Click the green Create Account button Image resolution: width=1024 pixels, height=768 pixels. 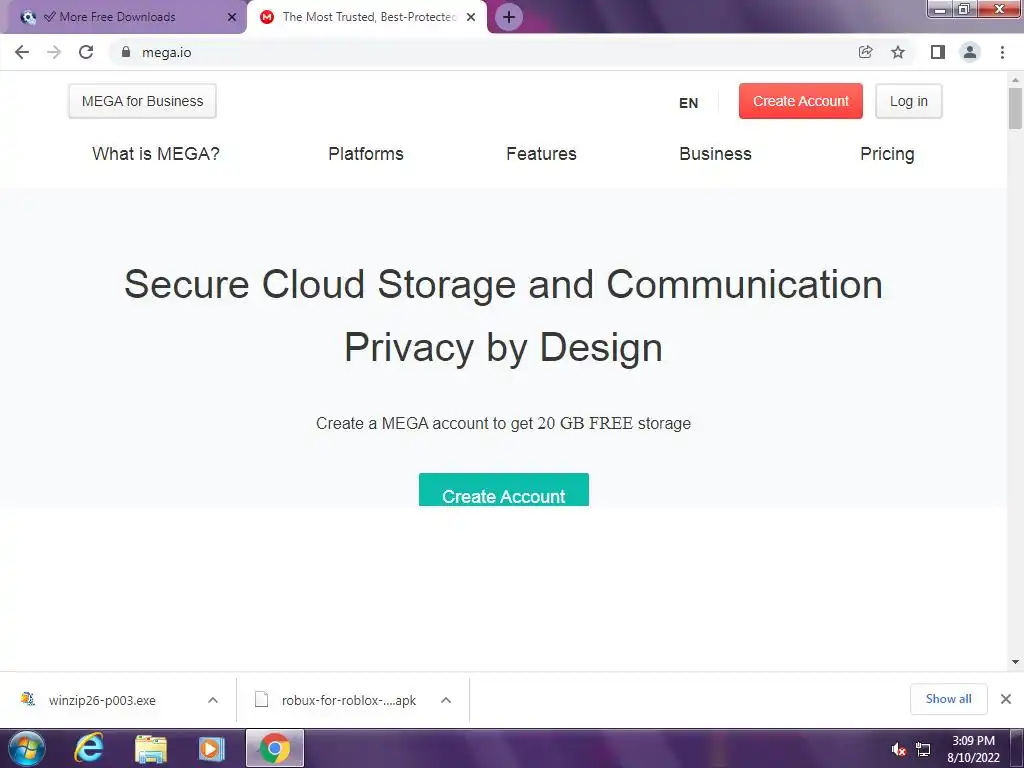(x=504, y=490)
